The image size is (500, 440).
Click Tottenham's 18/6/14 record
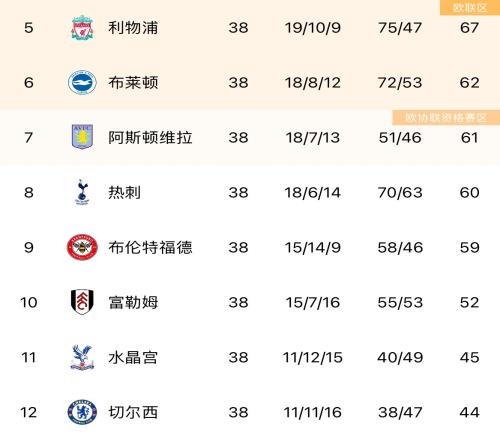click(312, 193)
